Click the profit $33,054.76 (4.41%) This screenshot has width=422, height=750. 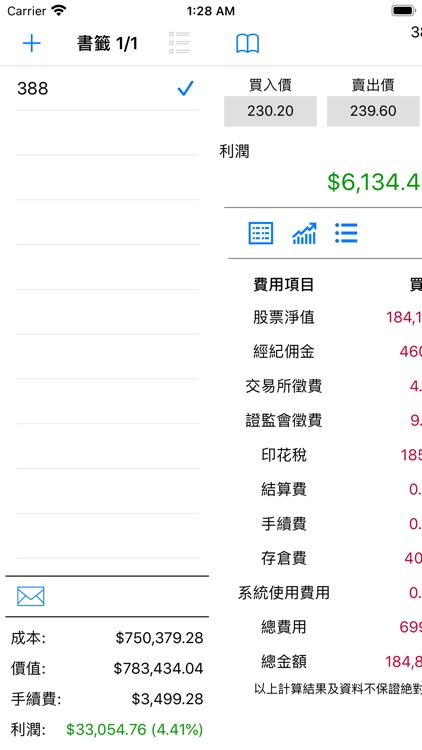coord(135,729)
